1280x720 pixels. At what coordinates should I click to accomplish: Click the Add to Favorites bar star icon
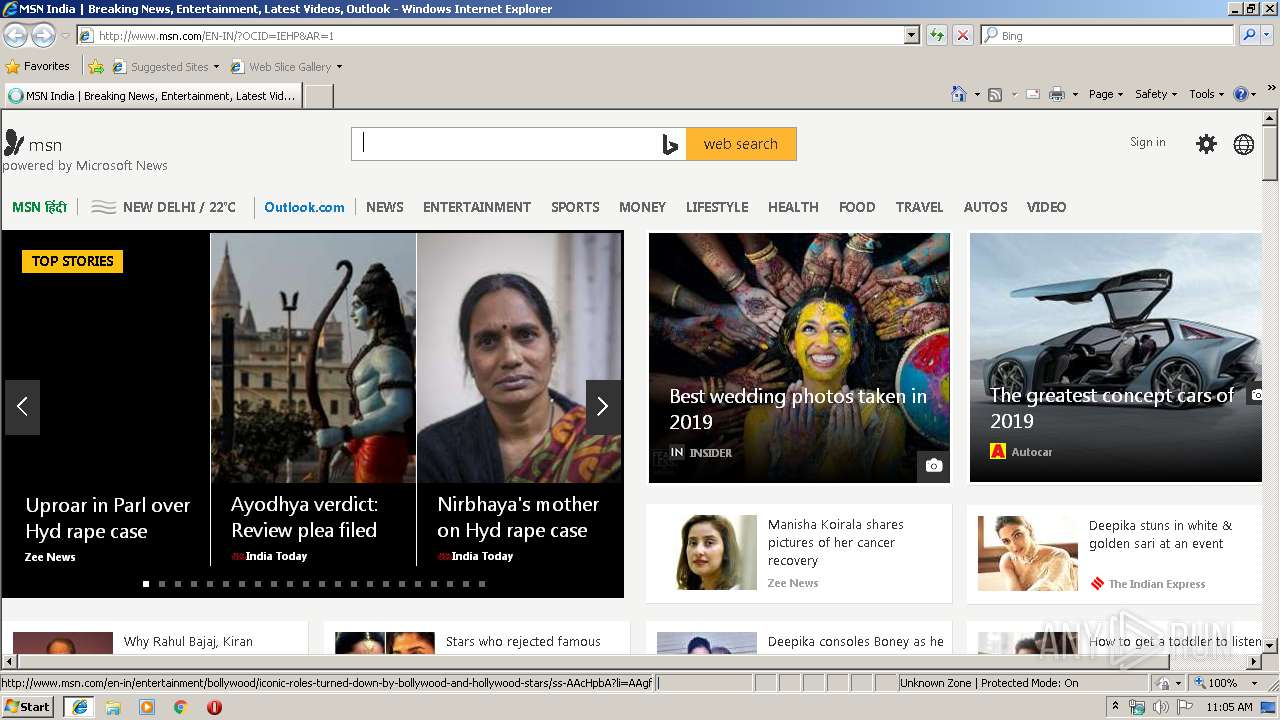pyautogui.click(x=96, y=67)
